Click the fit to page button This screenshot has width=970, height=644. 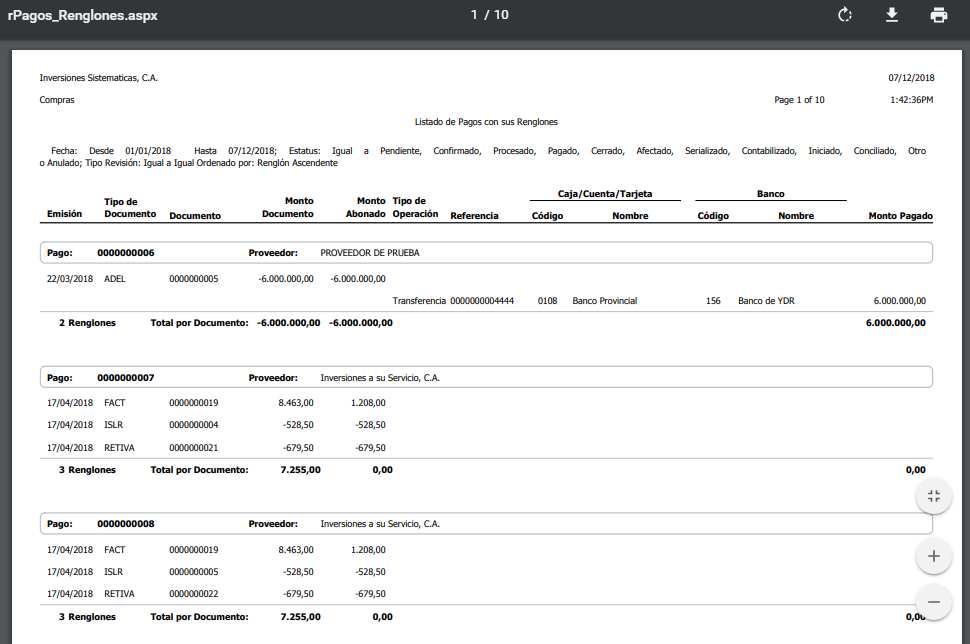(x=933, y=496)
